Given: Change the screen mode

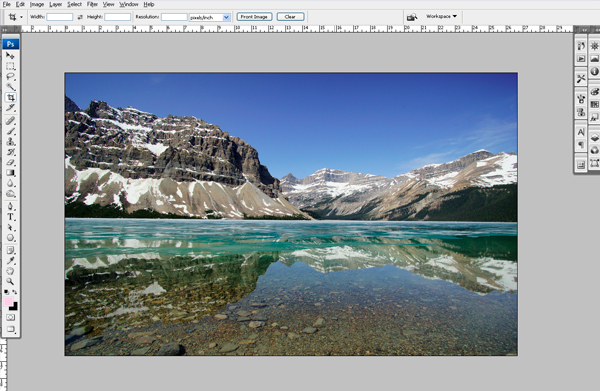Looking at the screenshot, I should click(10, 329).
